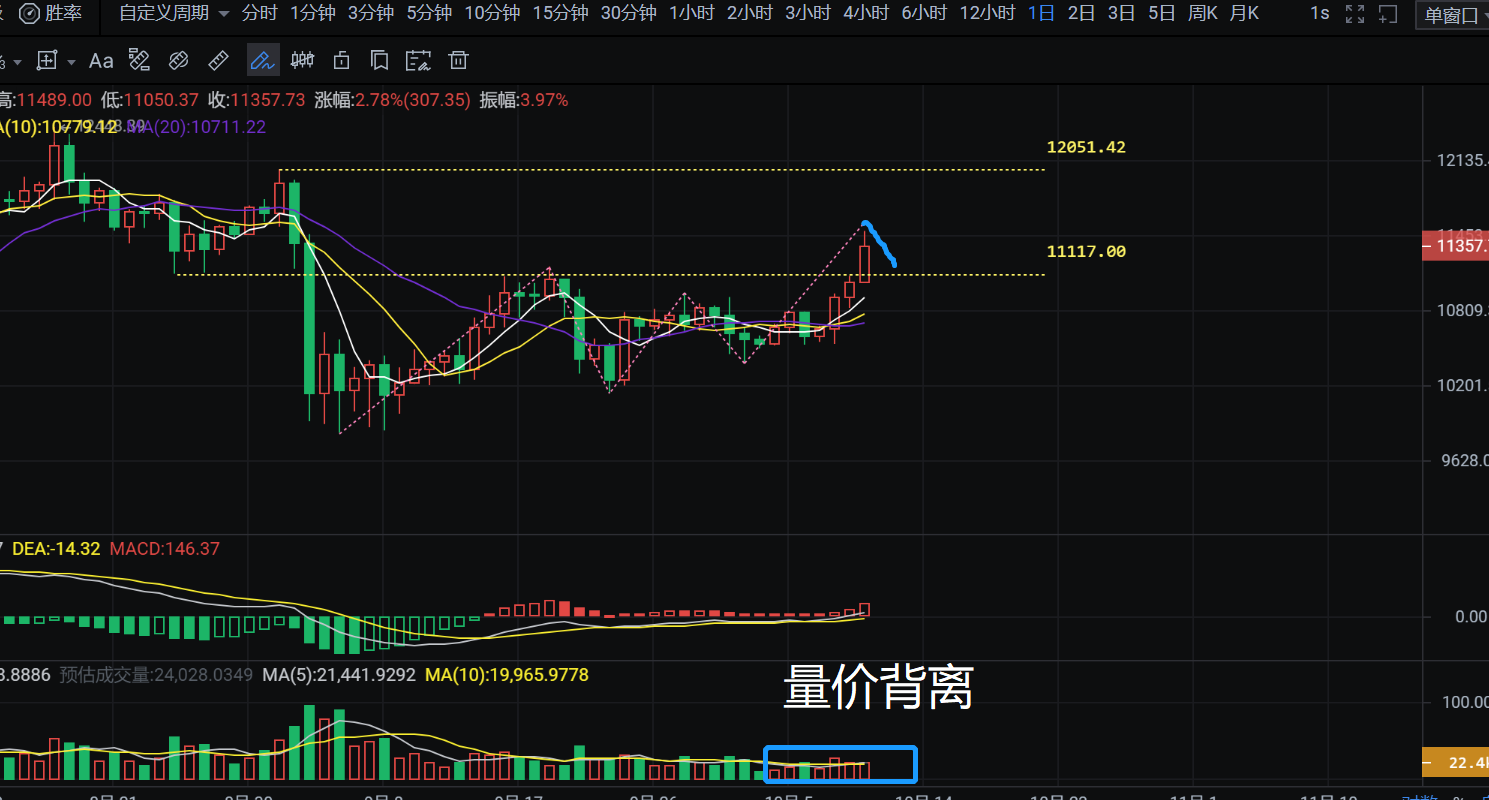Click volume MA(5):21,441.9292 label

pyautogui.click(x=339, y=675)
